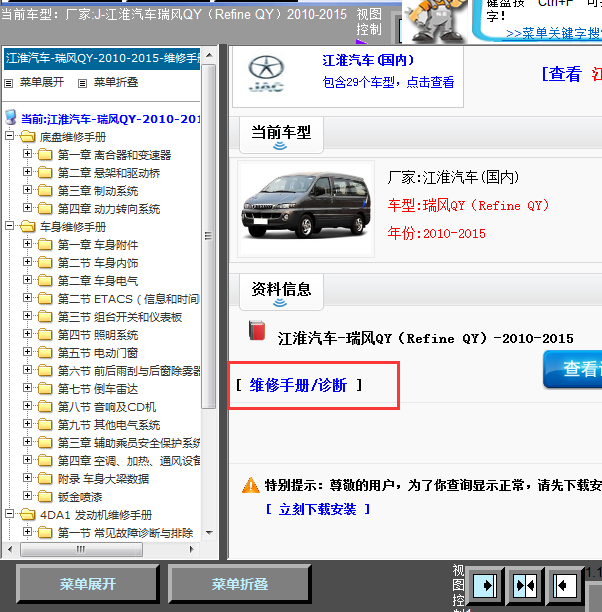Click the bottom 菜单折叠 button

click(240, 584)
